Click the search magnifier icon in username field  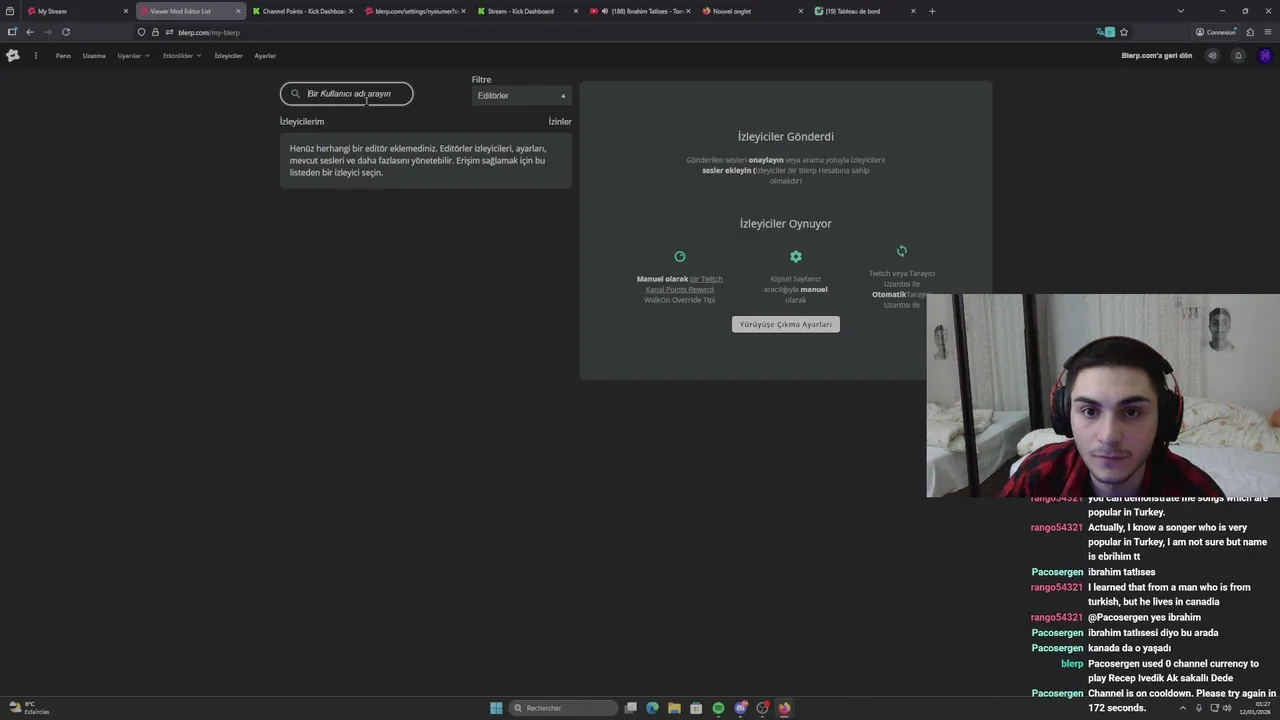(295, 94)
